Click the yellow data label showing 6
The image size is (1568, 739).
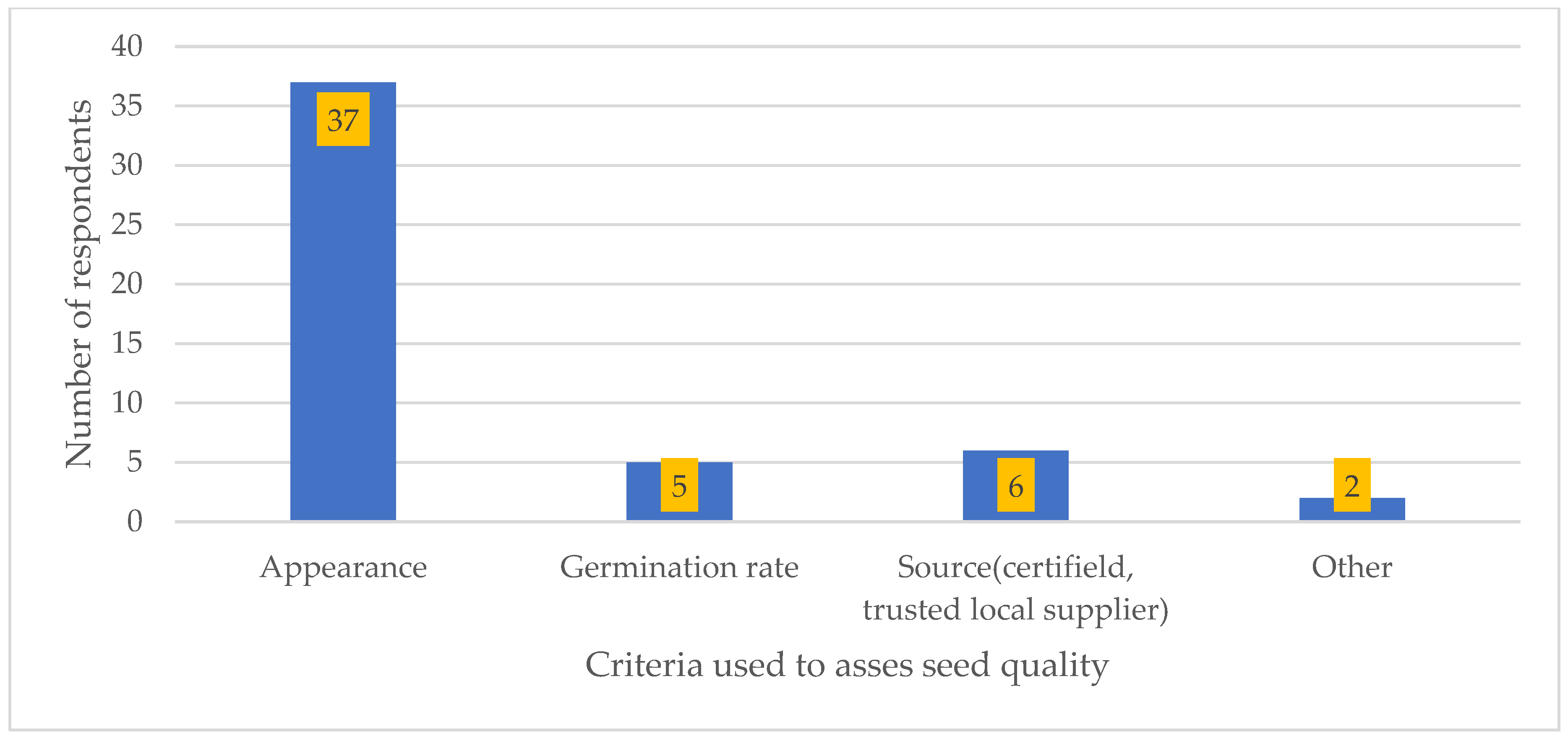tap(1015, 485)
